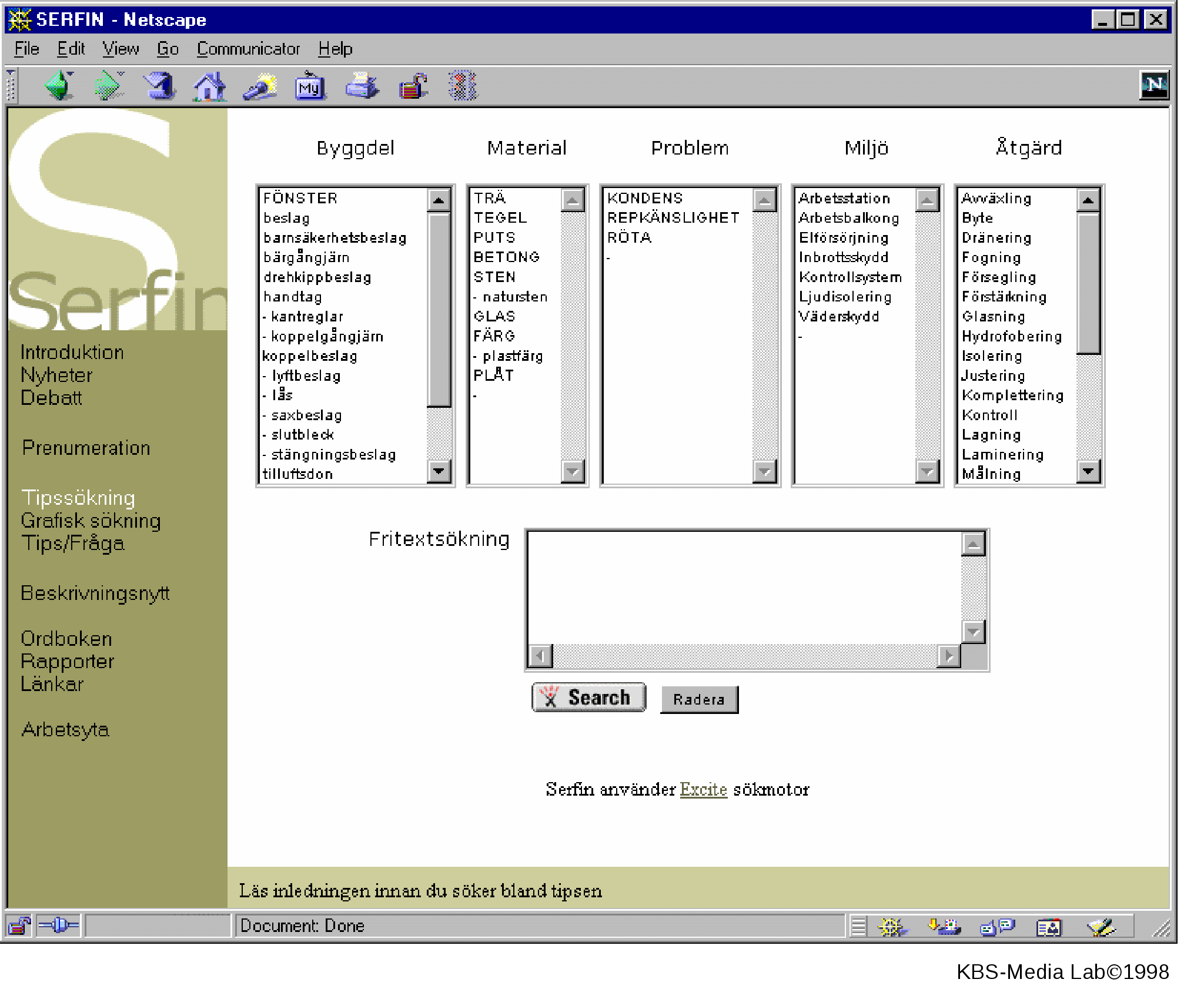Click the online/offline connection plug icon
Image resolution: width=1204 pixels, height=1006 pixels.
click(x=58, y=926)
